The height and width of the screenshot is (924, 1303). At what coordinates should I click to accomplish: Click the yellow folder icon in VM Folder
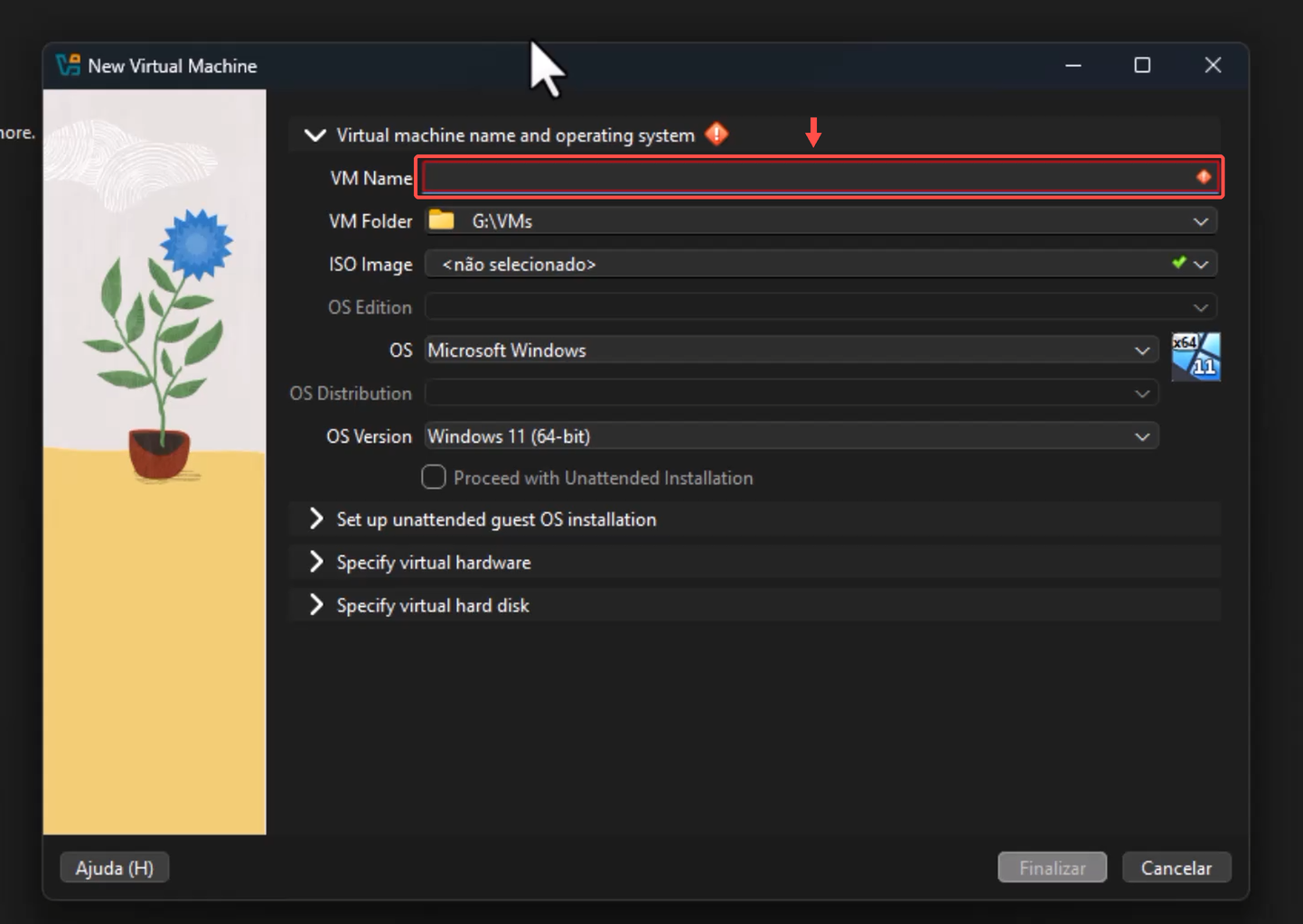(441, 220)
